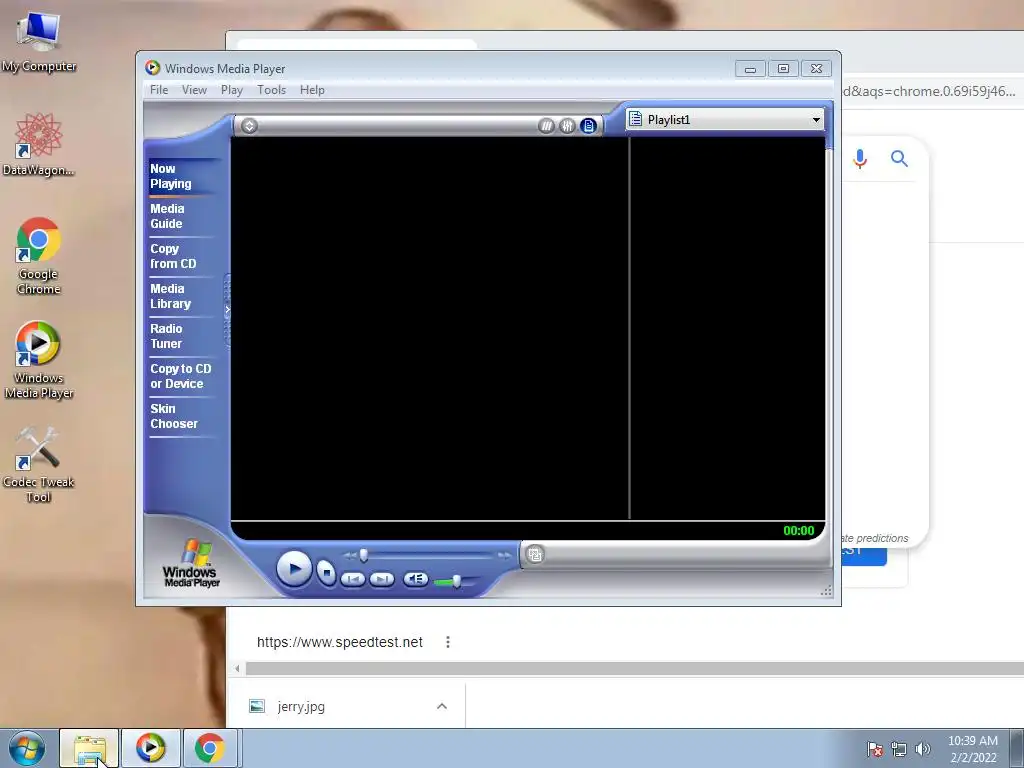1024x768 pixels.
Task: Click the Chrome address bar URL text
Action: coord(929,91)
